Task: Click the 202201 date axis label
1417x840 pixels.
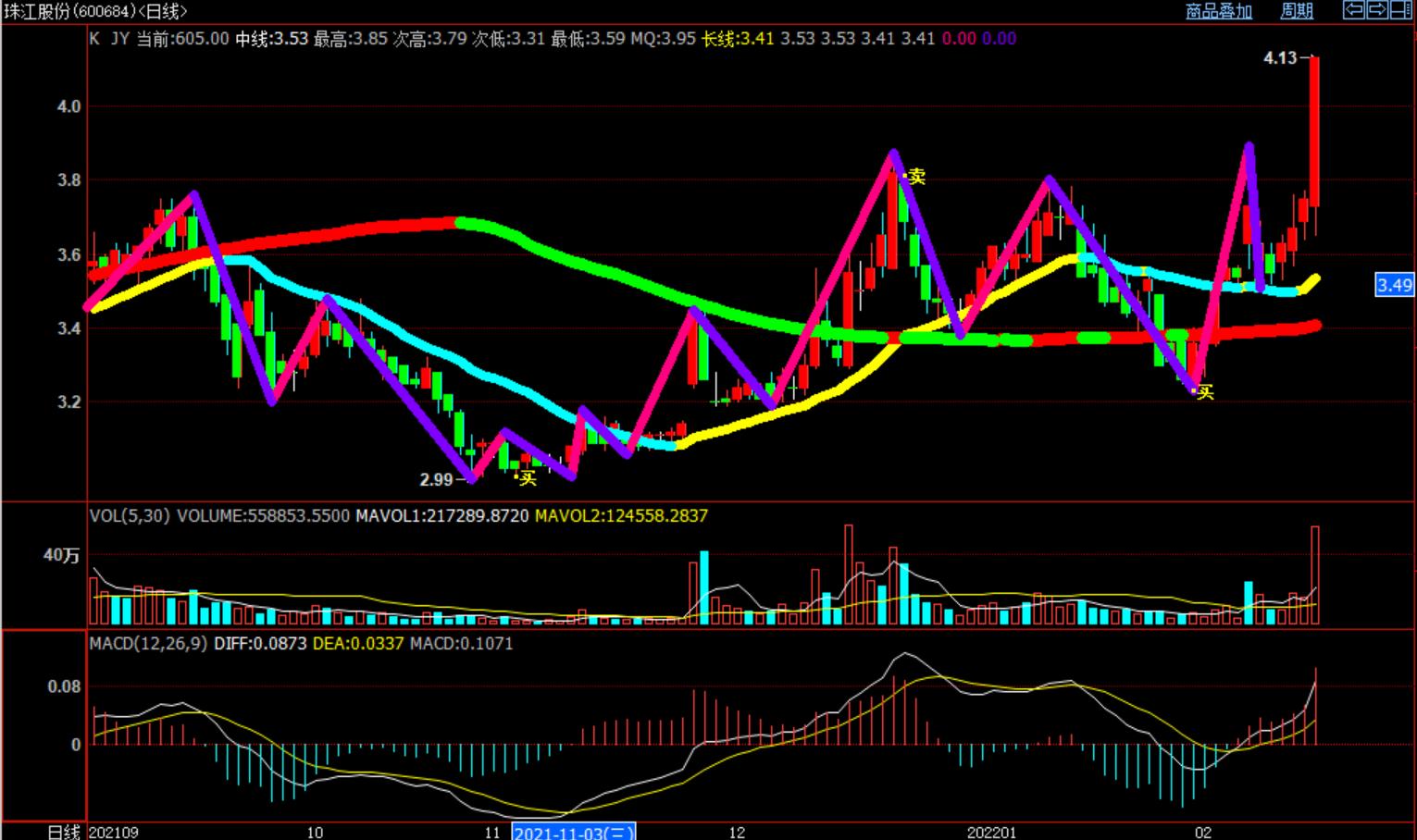Action: pos(991,832)
